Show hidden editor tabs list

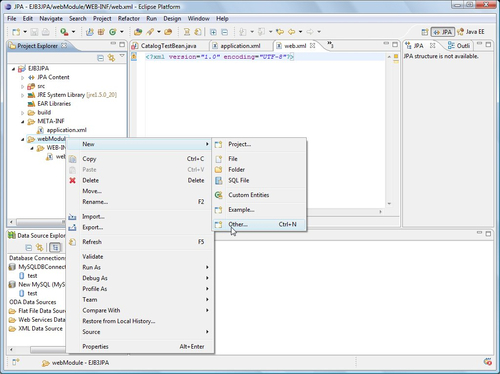click(x=330, y=45)
